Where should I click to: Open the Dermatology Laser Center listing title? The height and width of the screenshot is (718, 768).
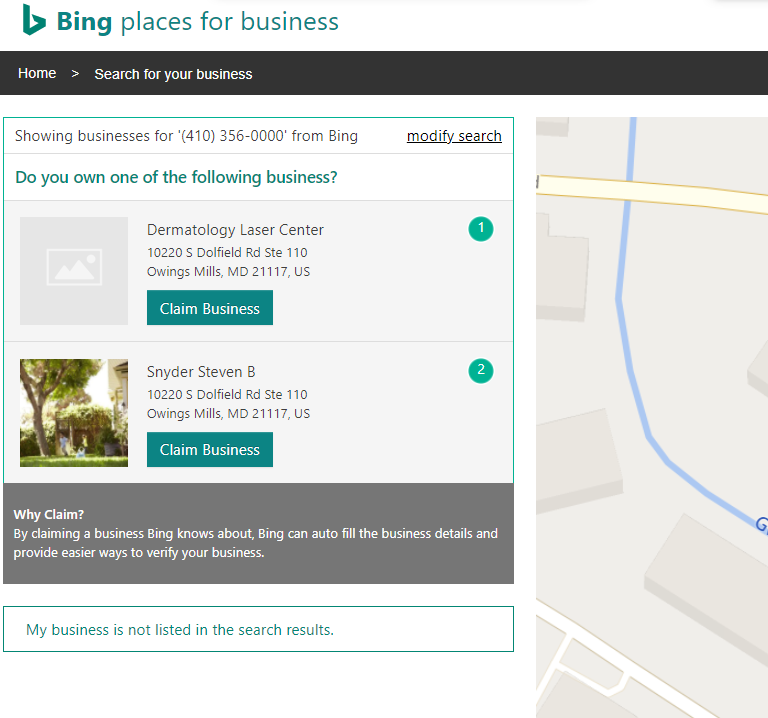(235, 230)
